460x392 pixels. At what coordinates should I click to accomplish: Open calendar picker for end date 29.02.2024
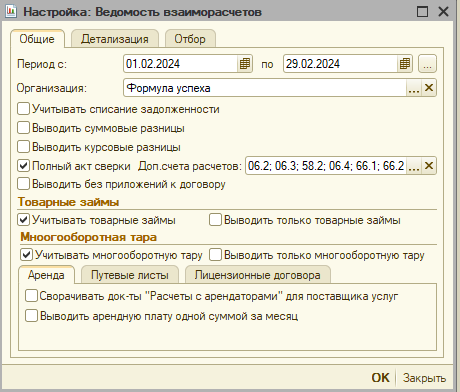pos(405,64)
